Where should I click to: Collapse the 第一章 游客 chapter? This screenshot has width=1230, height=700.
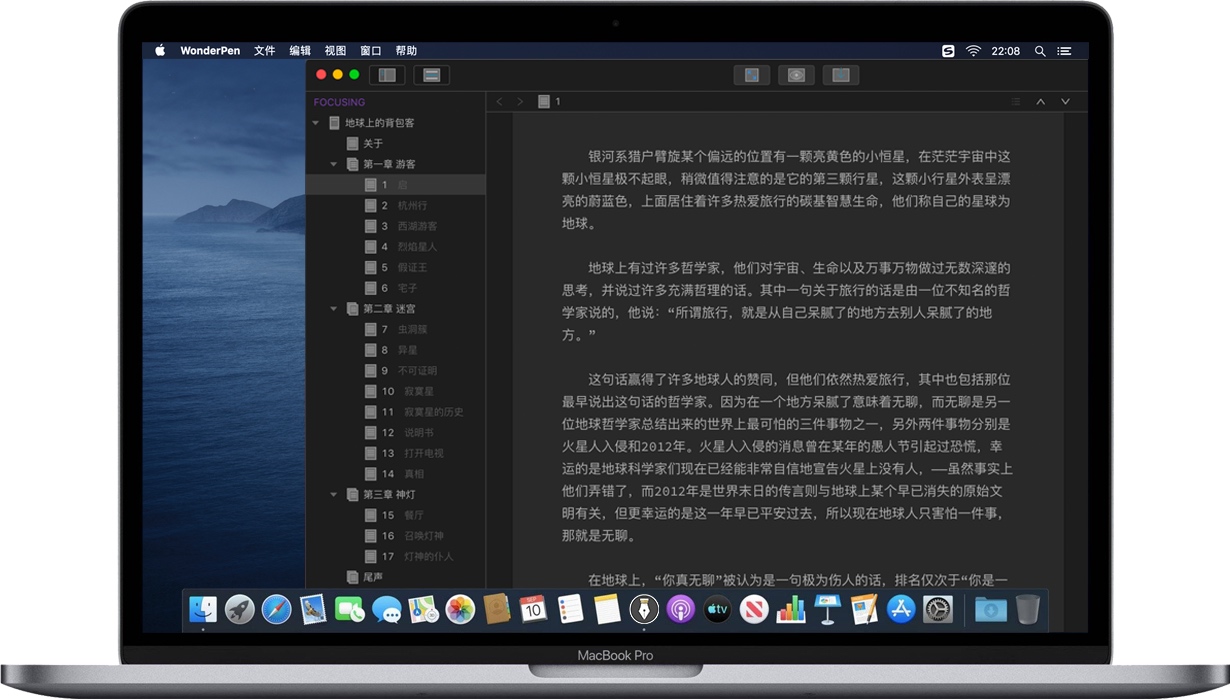[x=333, y=163]
